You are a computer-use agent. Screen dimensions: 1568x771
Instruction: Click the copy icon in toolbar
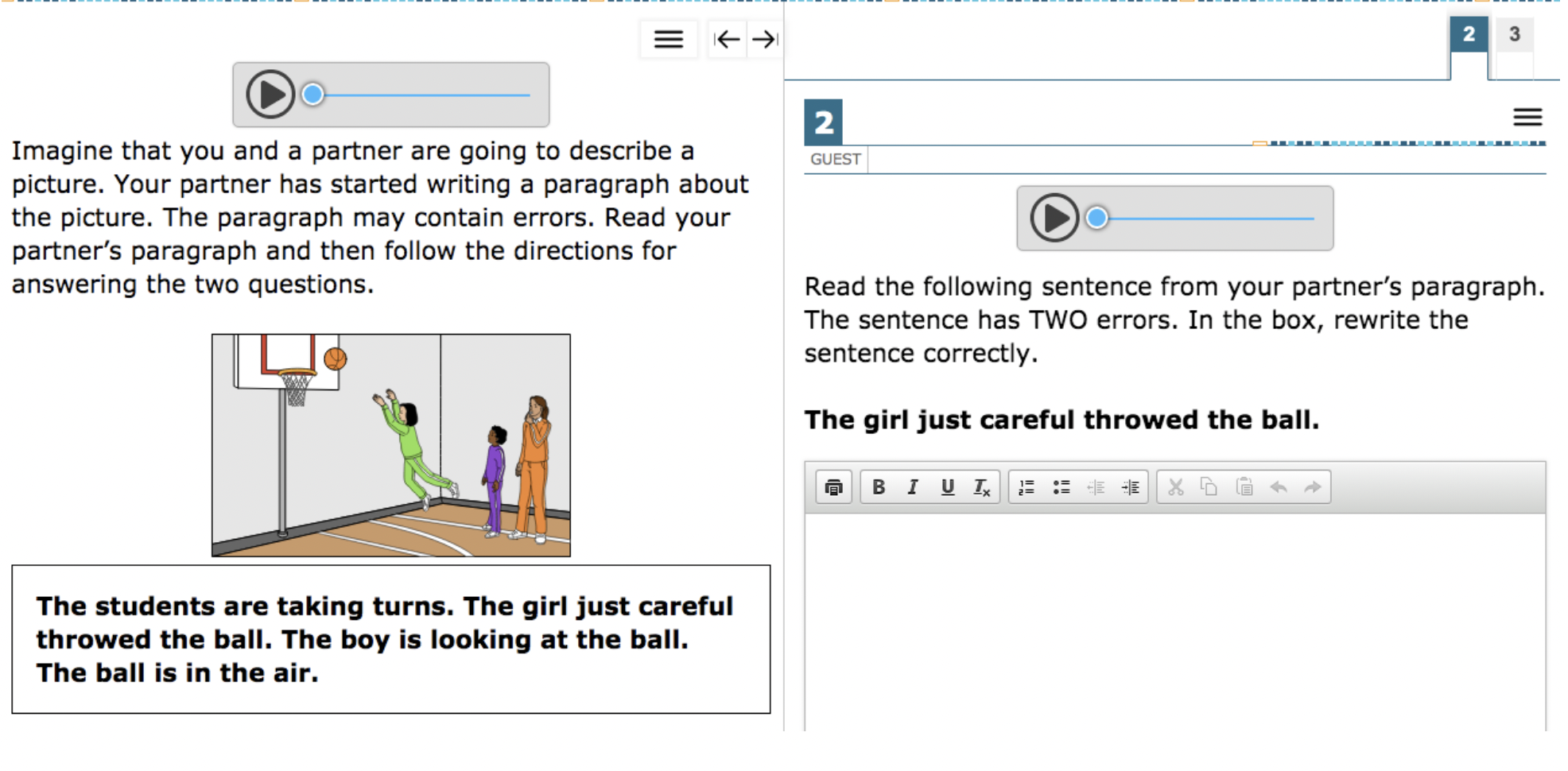point(1209,487)
